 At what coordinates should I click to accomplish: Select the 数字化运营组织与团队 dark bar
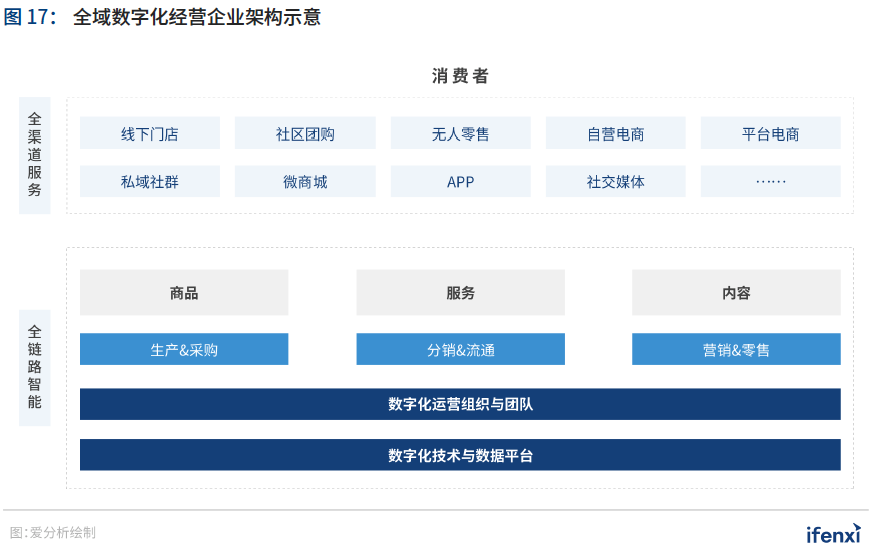460,404
